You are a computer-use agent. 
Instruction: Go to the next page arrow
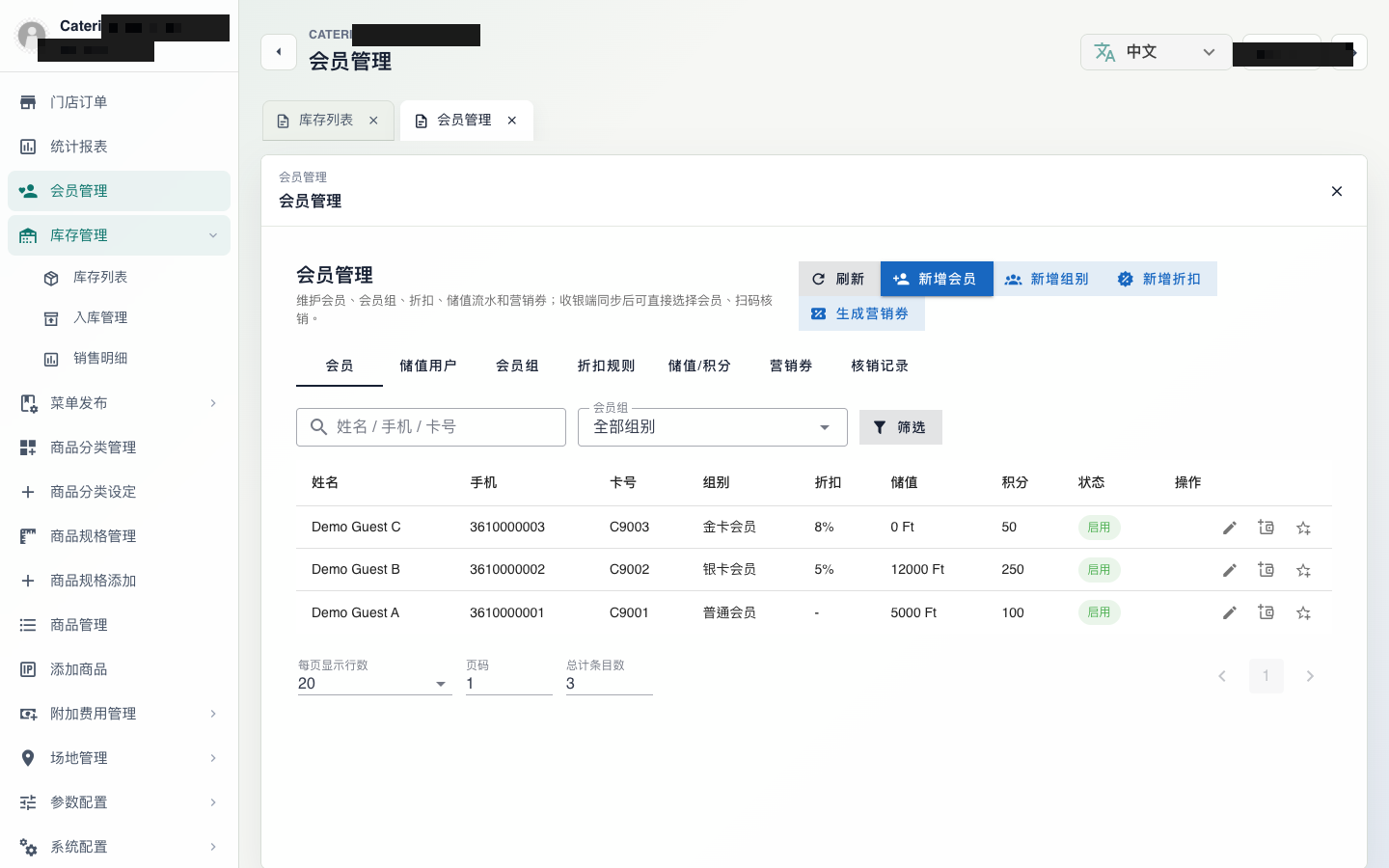pyautogui.click(x=1310, y=676)
